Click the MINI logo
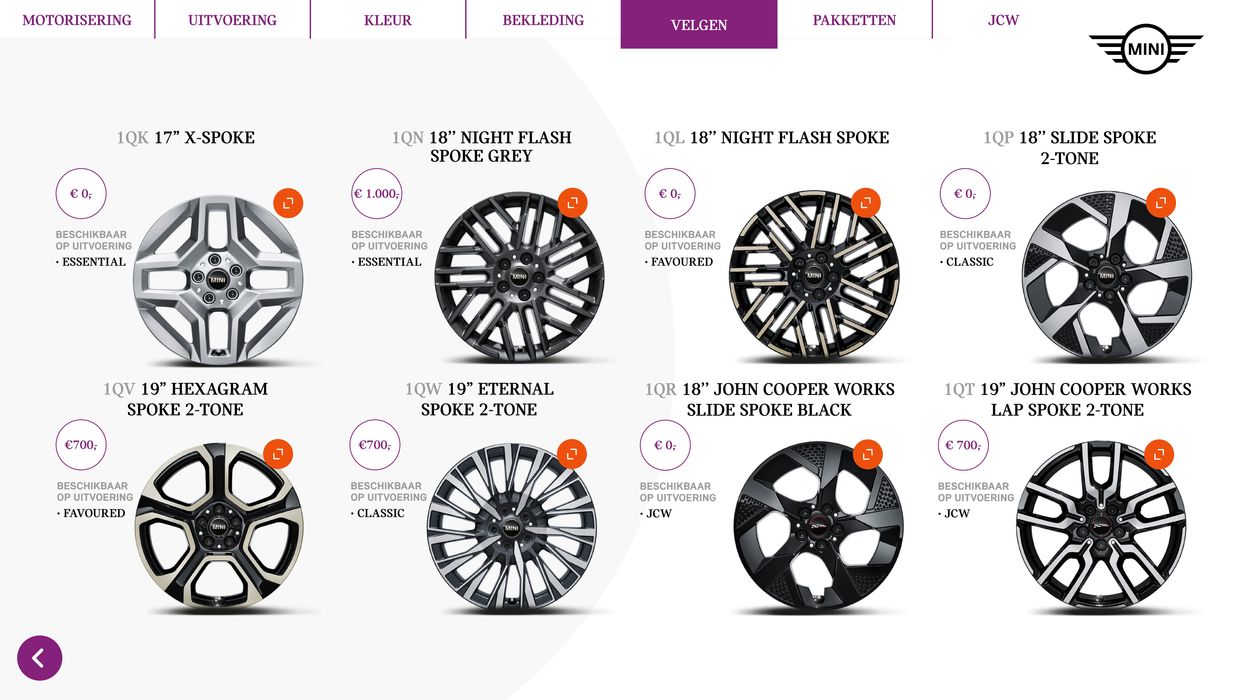This screenshot has width=1244, height=700. pyautogui.click(x=1145, y=48)
